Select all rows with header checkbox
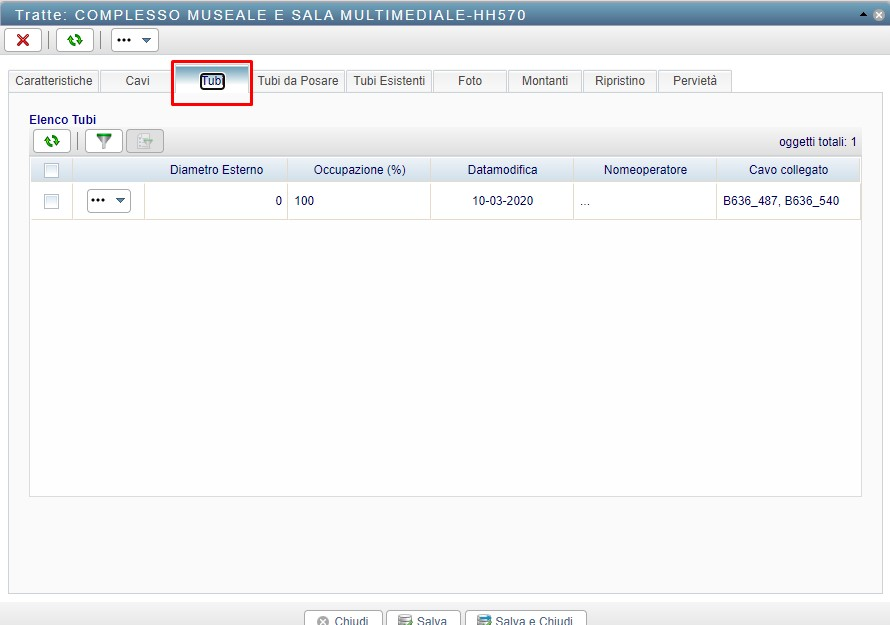Image resolution: width=890 pixels, height=625 pixels. point(52,170)
